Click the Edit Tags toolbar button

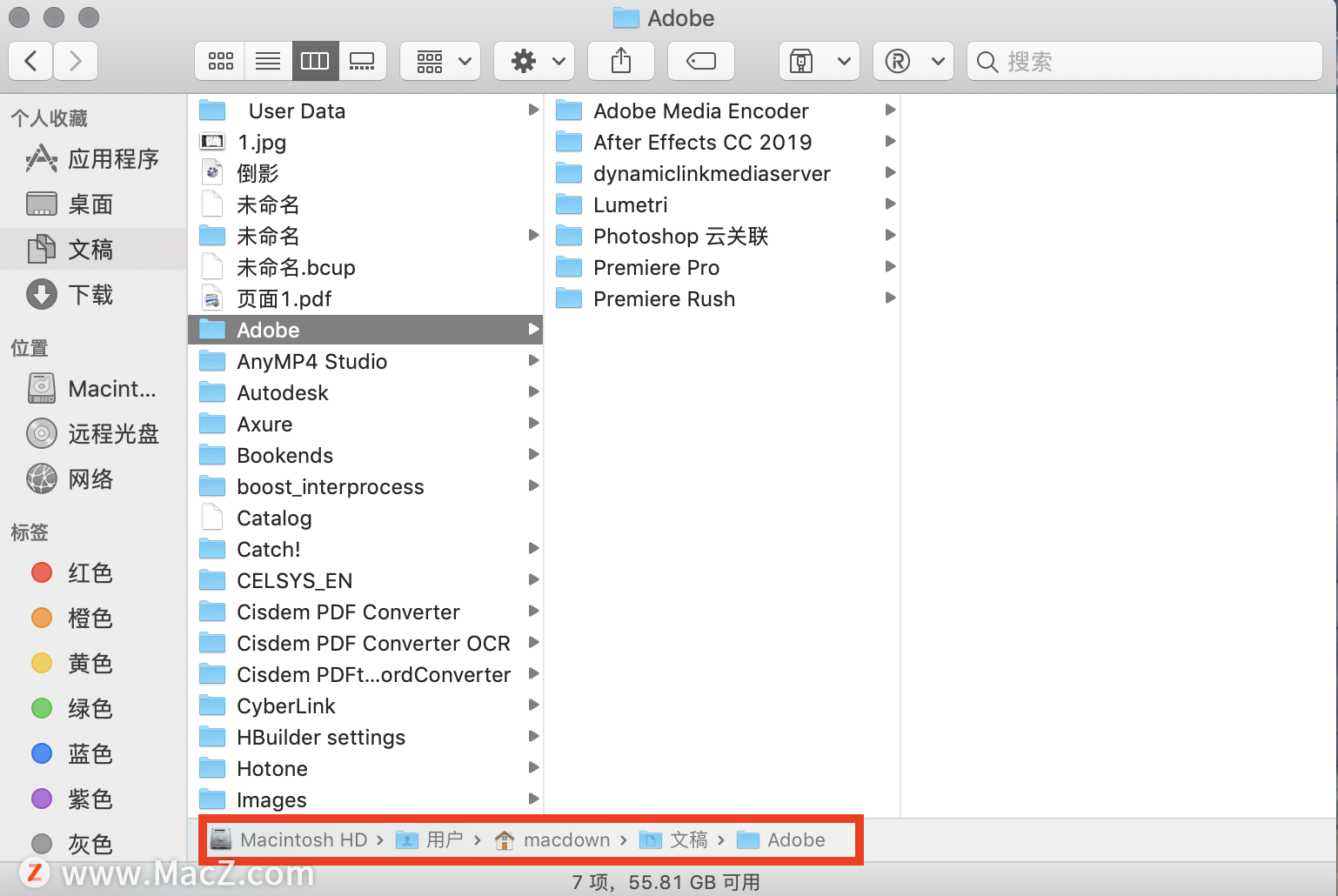(701, 61)
